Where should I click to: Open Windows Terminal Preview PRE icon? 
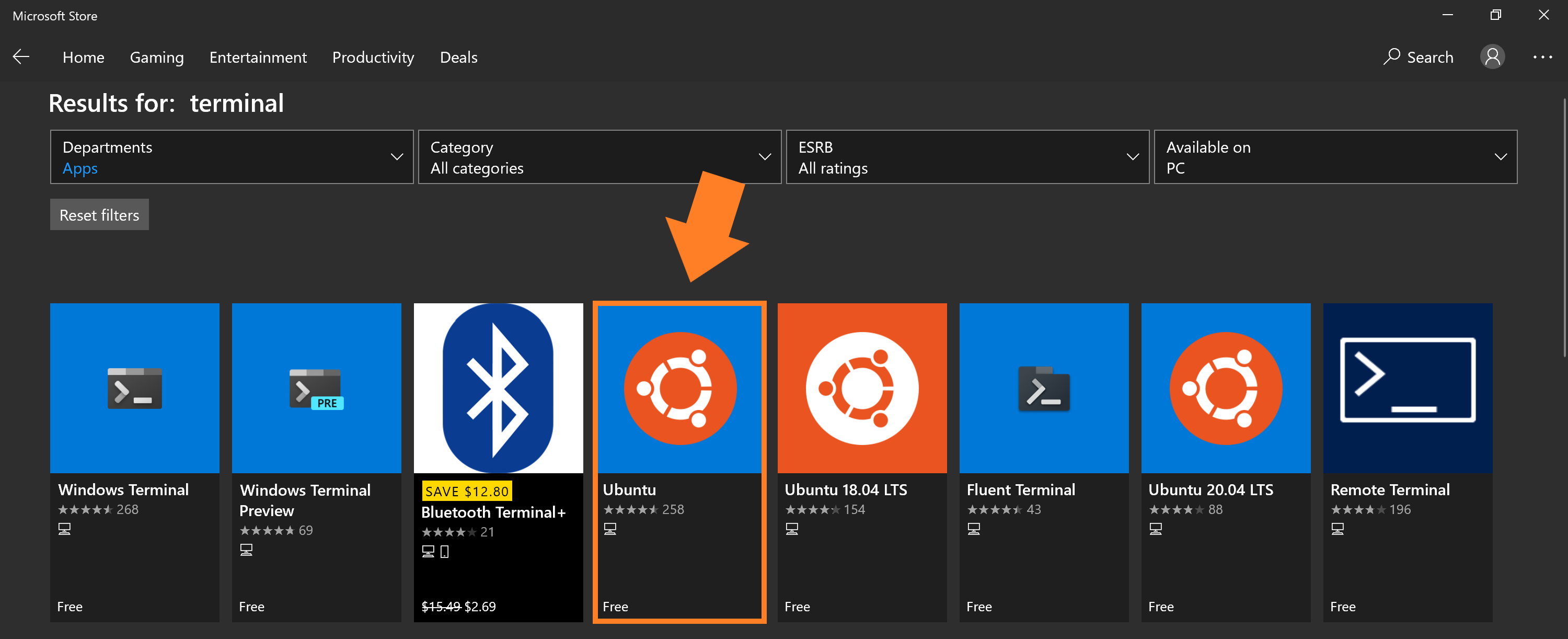point(316,388)
